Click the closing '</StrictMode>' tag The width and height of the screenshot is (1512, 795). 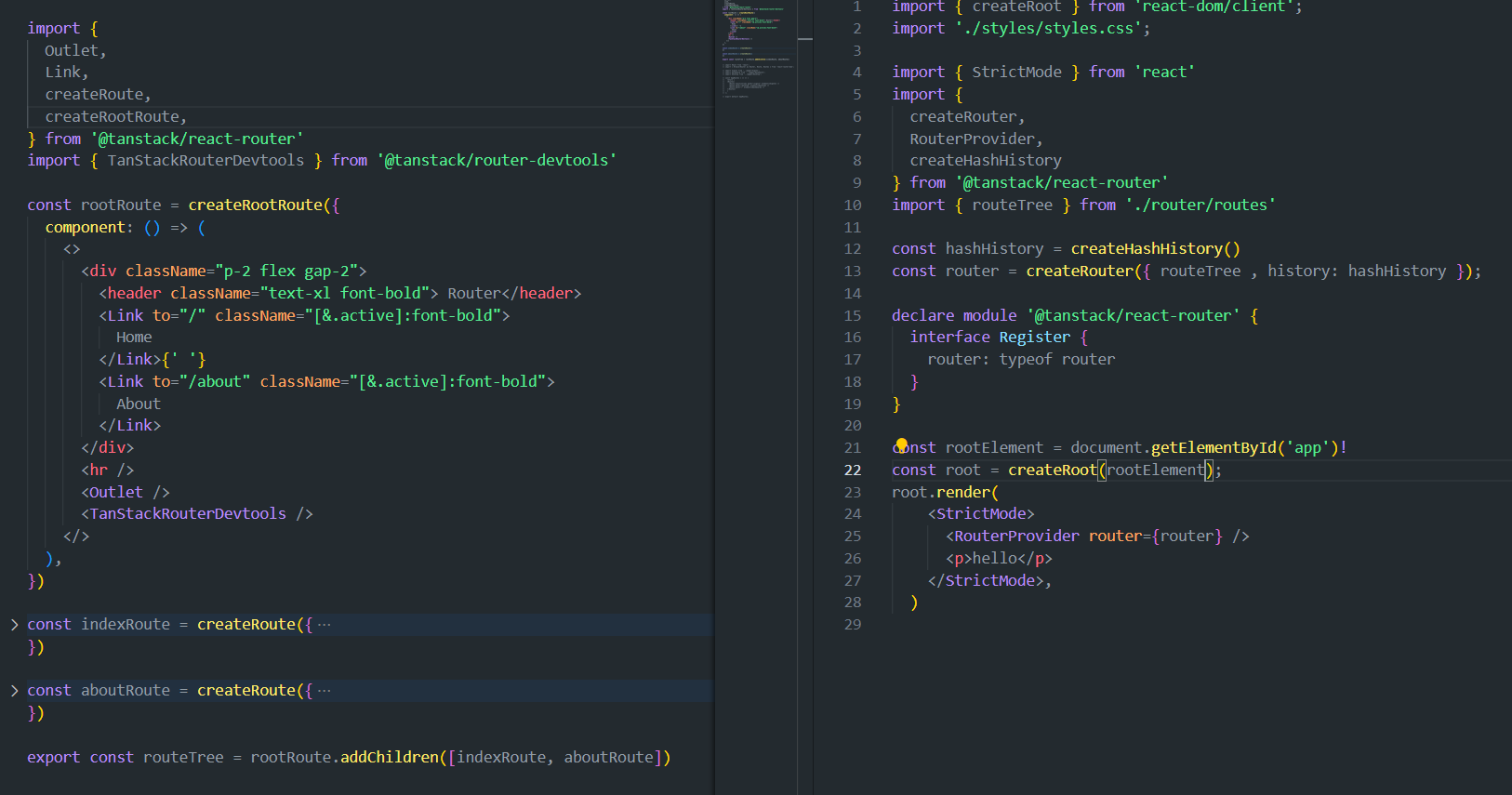coord(986,581)
